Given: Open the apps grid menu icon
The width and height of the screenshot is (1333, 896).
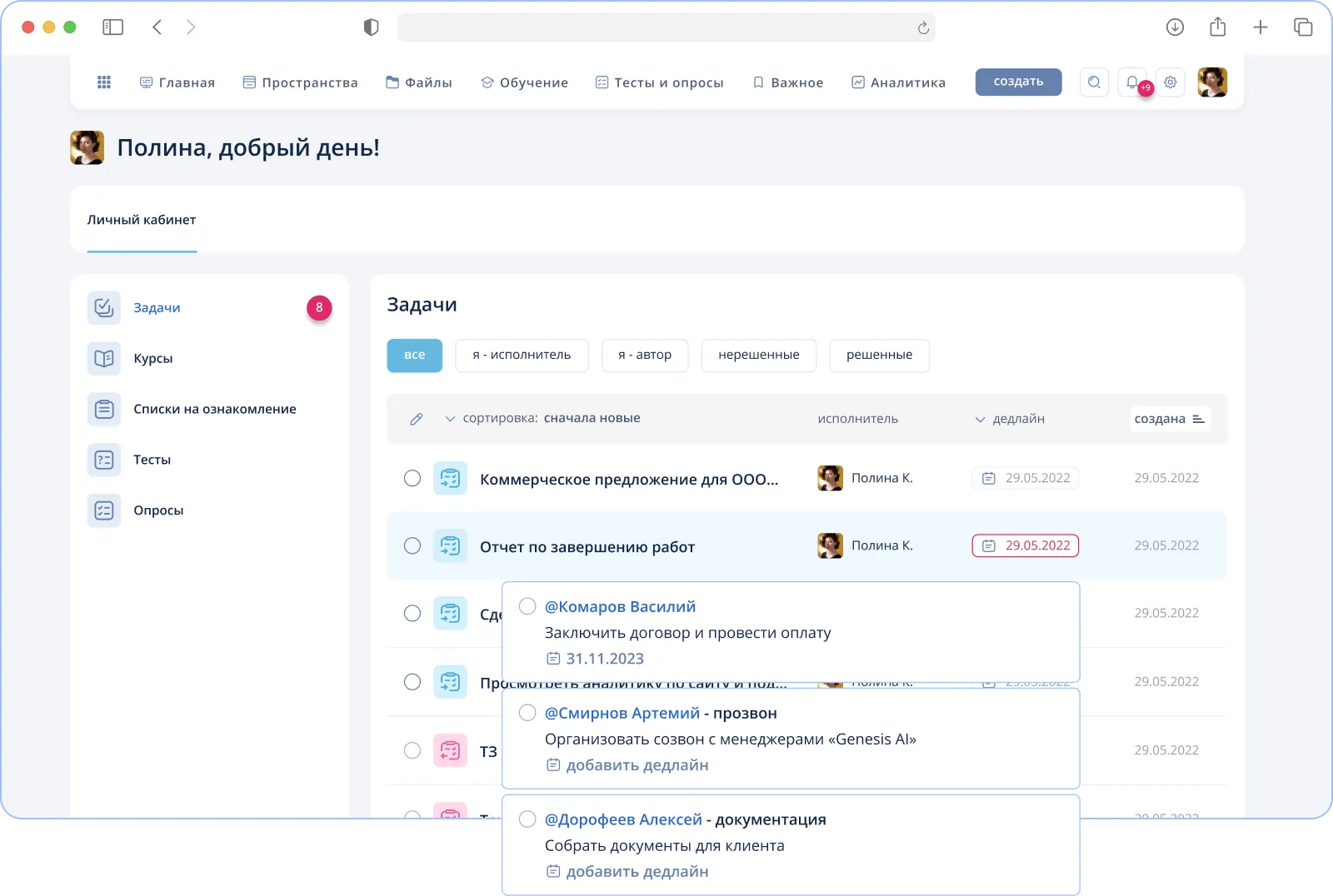Looking at the screenshot, I should point(104,82).
